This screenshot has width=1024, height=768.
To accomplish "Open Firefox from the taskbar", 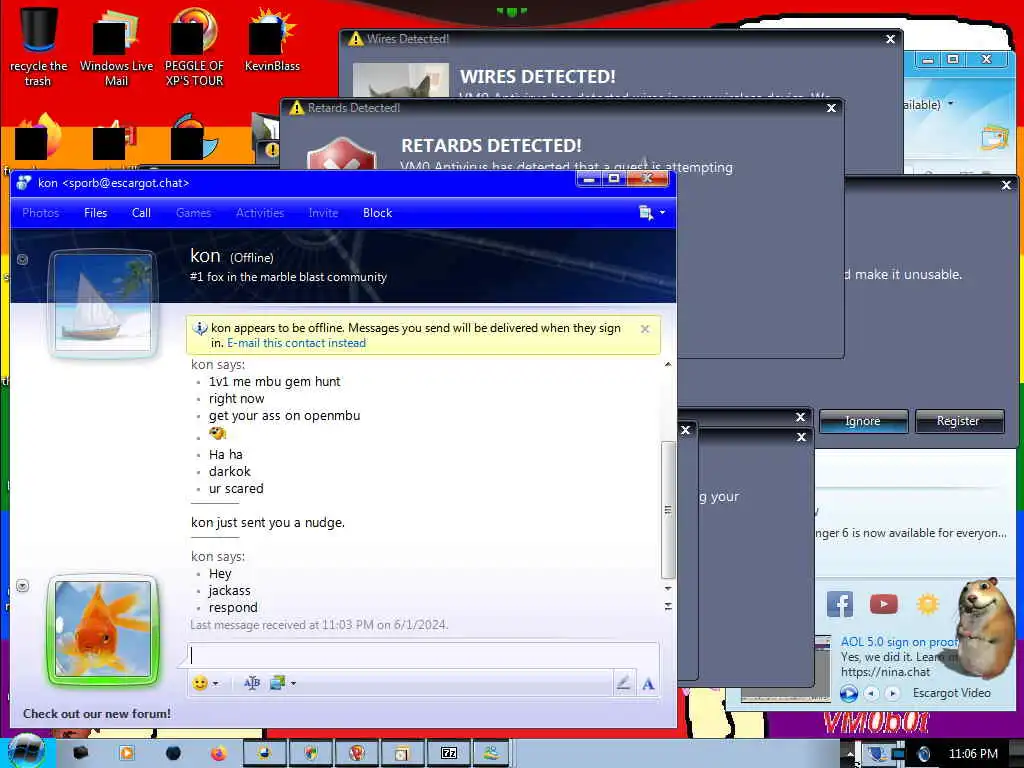I will click(x=219, y=754).
